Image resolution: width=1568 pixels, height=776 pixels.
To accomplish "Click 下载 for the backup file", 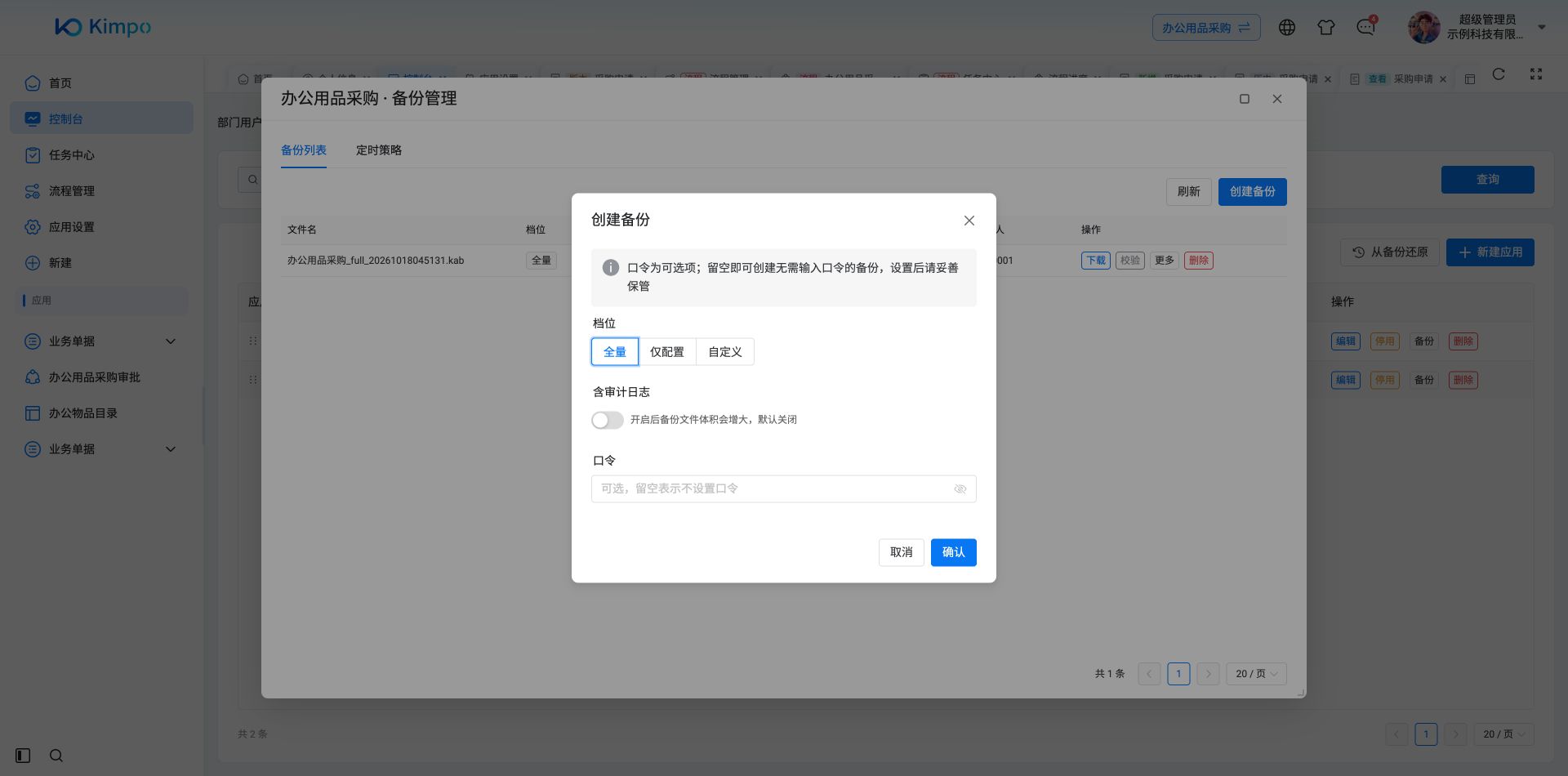I will (1096, 261).
